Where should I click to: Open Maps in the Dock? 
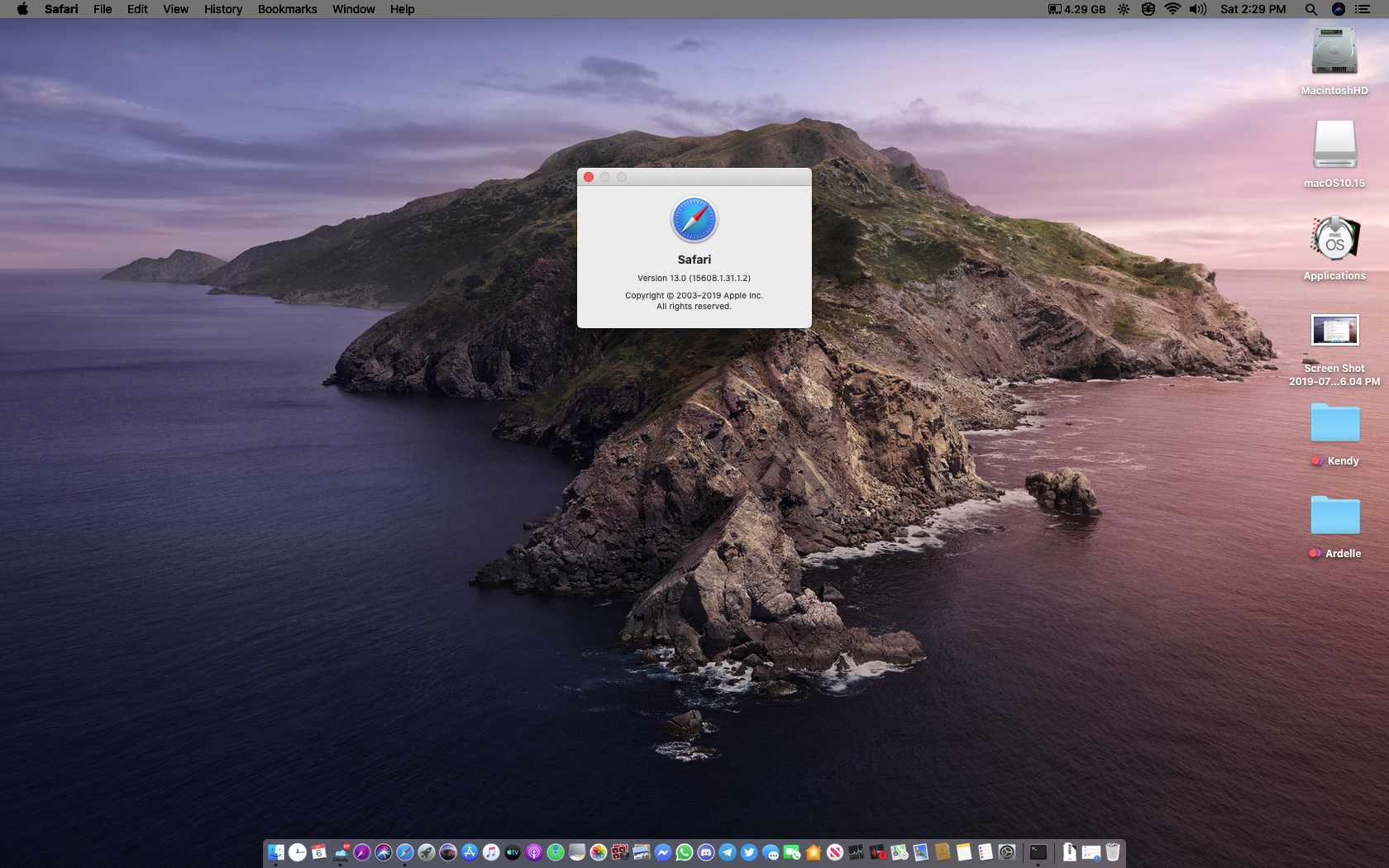(x=900, y=852)
